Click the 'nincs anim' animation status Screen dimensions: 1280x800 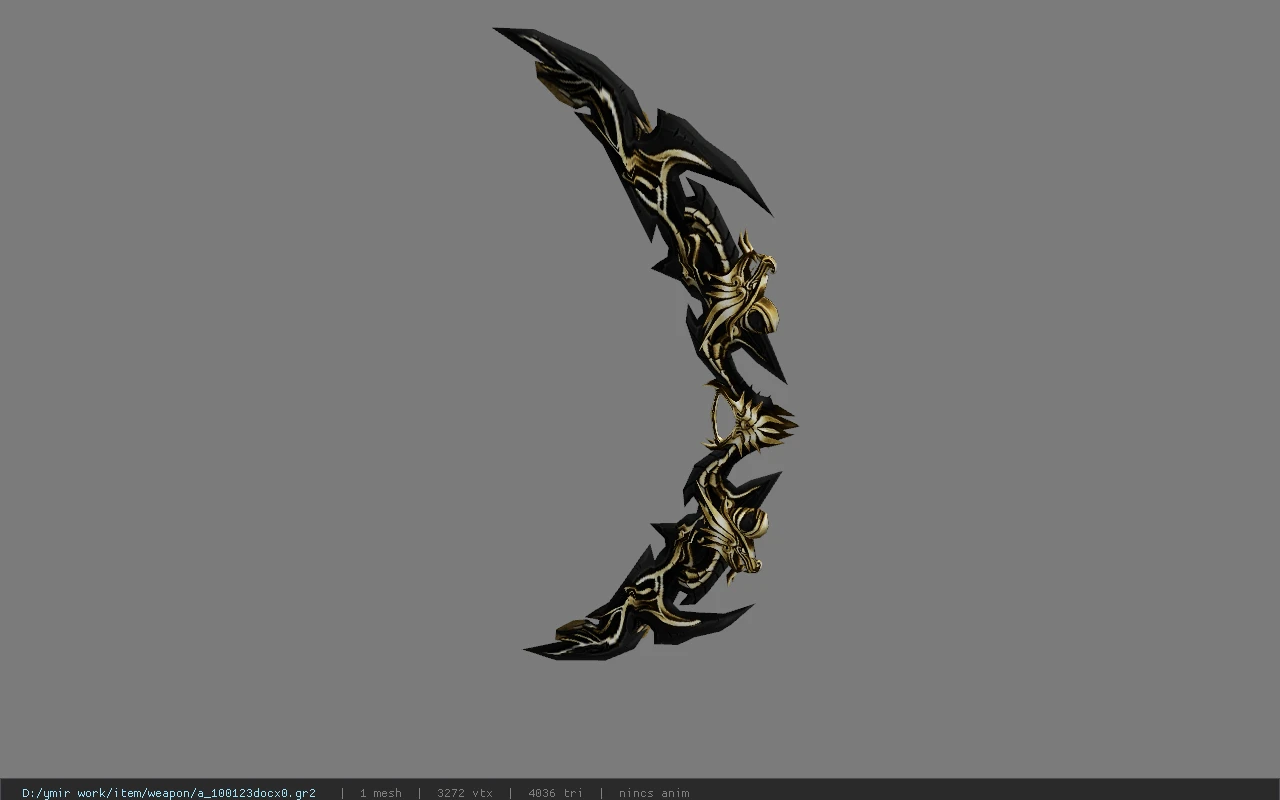click(x=654, y=793)
